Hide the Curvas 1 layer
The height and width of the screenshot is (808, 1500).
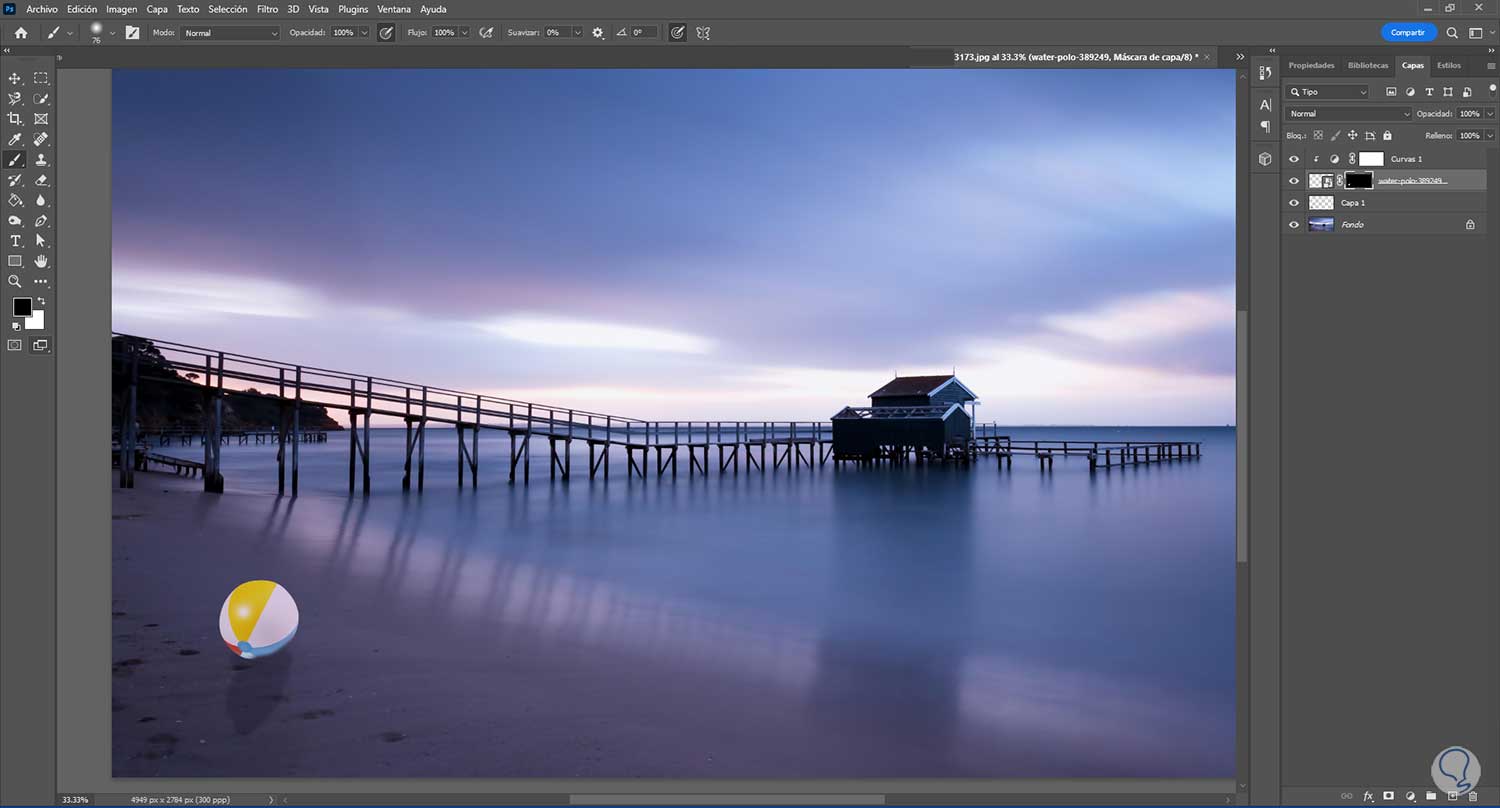tap(1294, 159)
